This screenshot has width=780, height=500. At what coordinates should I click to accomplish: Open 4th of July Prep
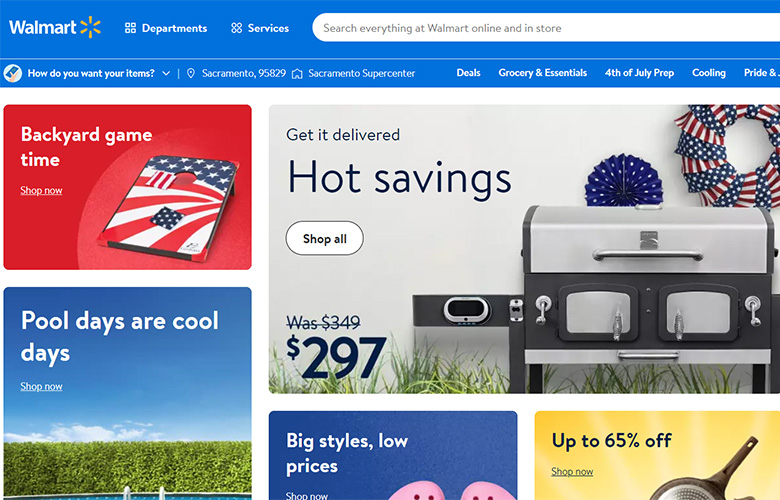pos(639,73)
